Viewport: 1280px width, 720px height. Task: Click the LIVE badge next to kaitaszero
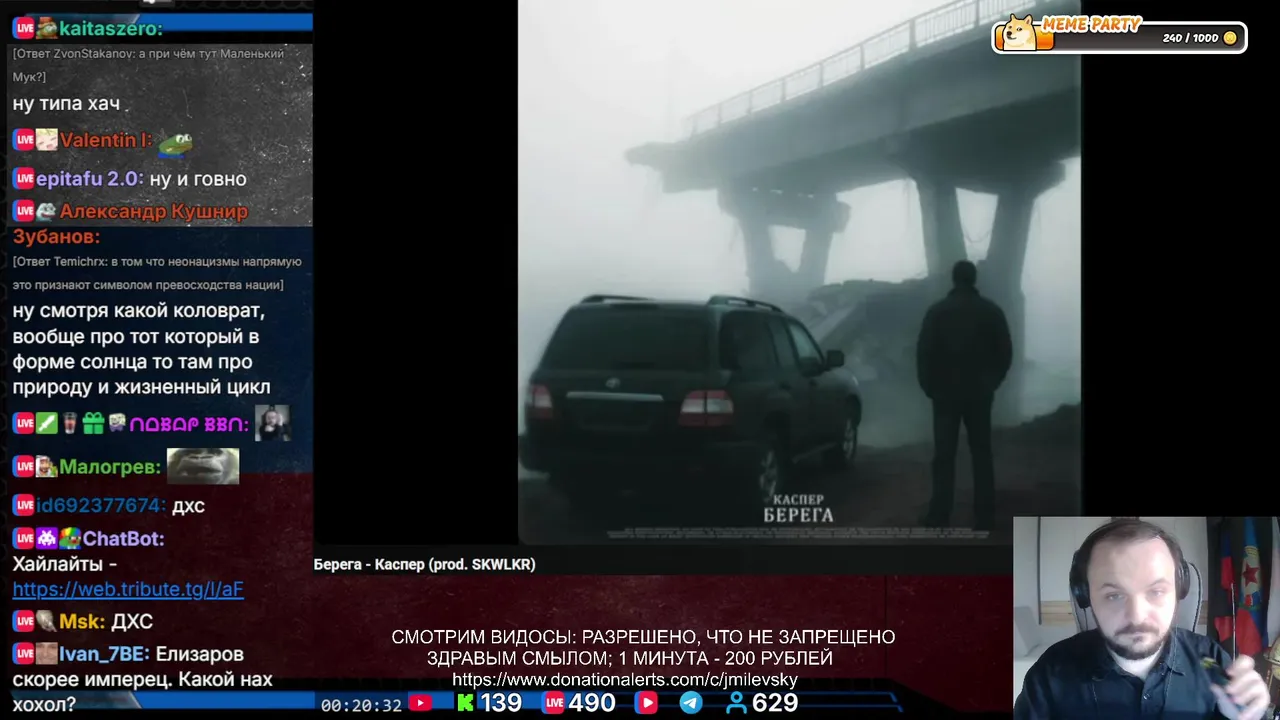[24, 28]
